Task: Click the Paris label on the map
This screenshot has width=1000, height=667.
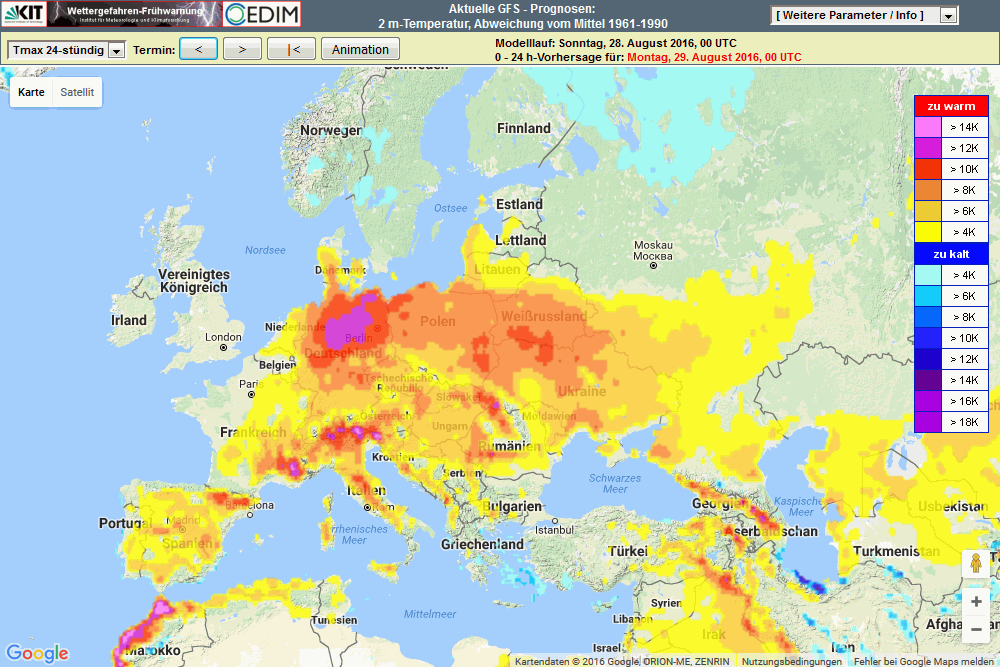Action: [251, 384]
